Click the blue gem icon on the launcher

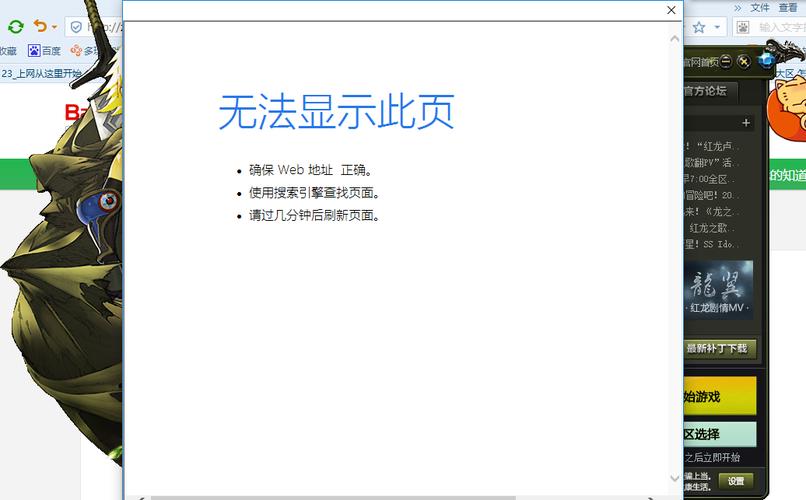(x=766, y=60)
